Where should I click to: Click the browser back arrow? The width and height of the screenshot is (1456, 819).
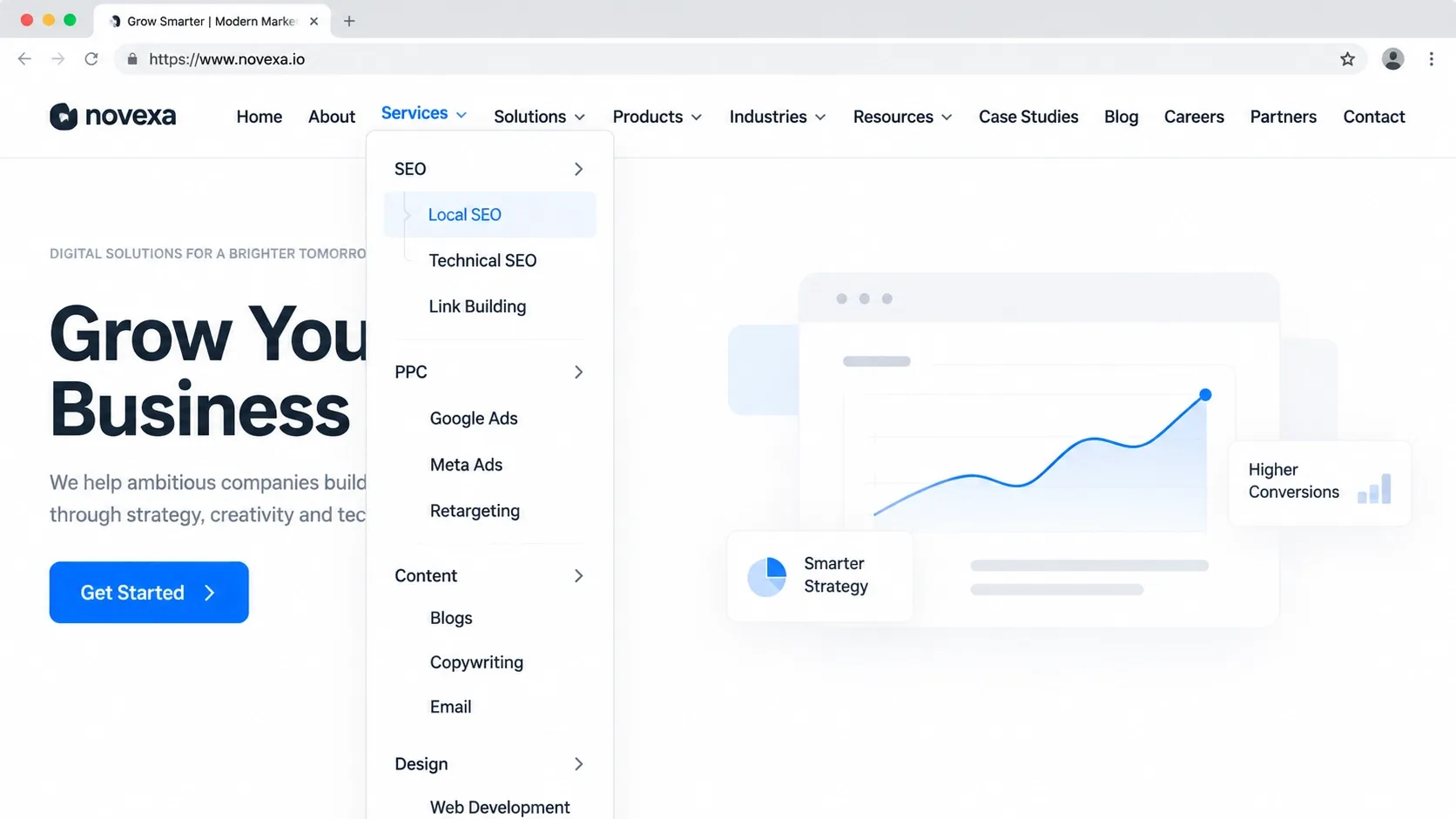click(24, 59)
